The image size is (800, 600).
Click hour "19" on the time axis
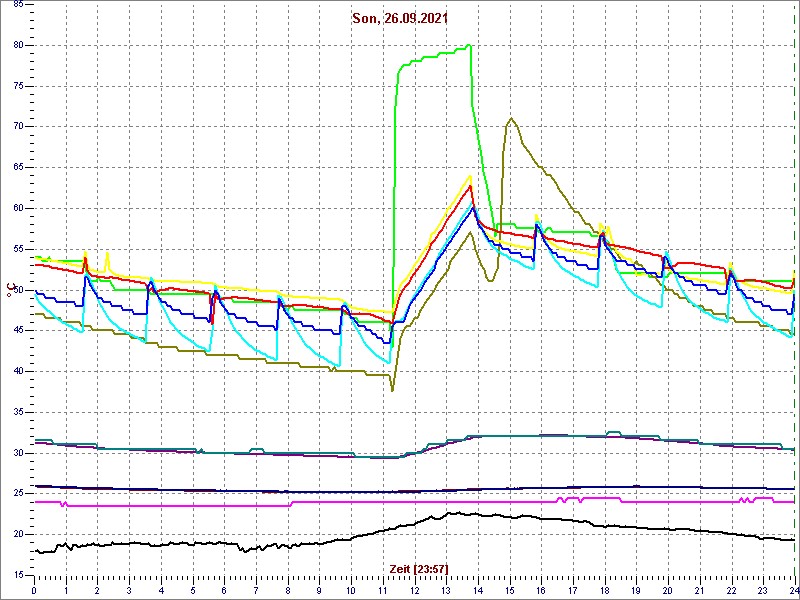[x=636, y=591]
